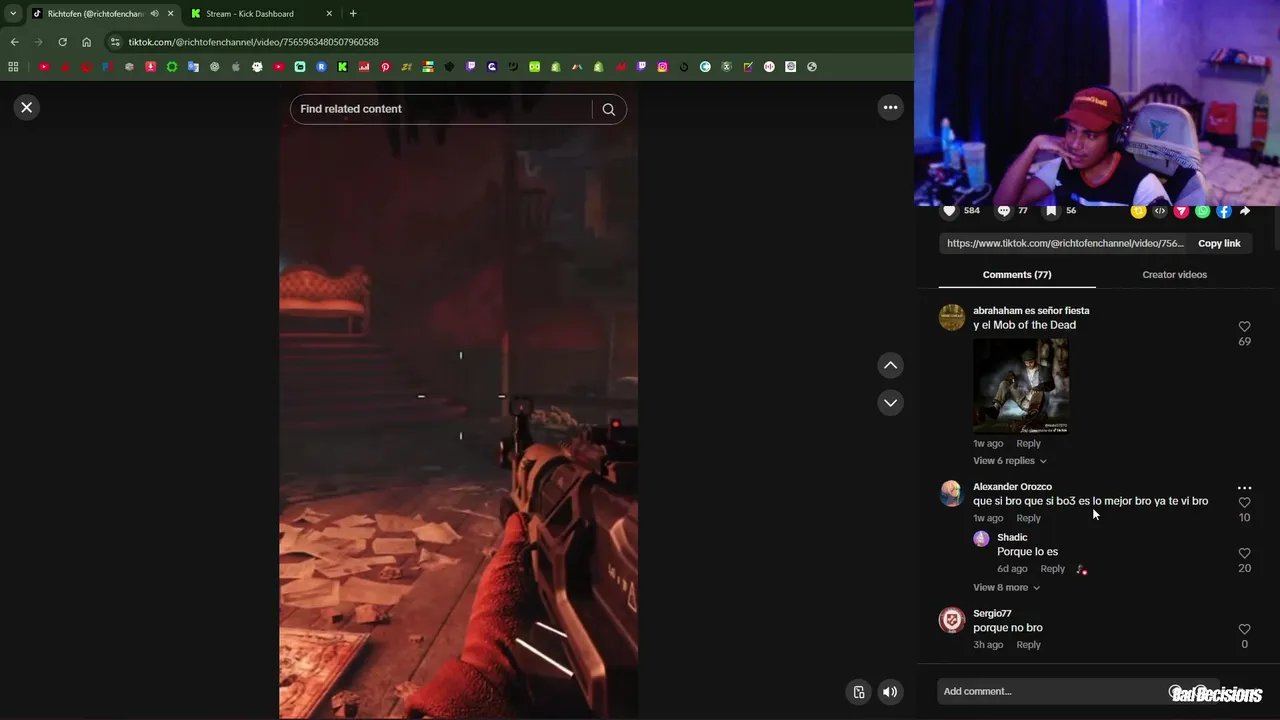Open the ChatGPT bookmark
Image resolution: width=1280 pixels, height=720 pixels.
[x=214, y=67]
